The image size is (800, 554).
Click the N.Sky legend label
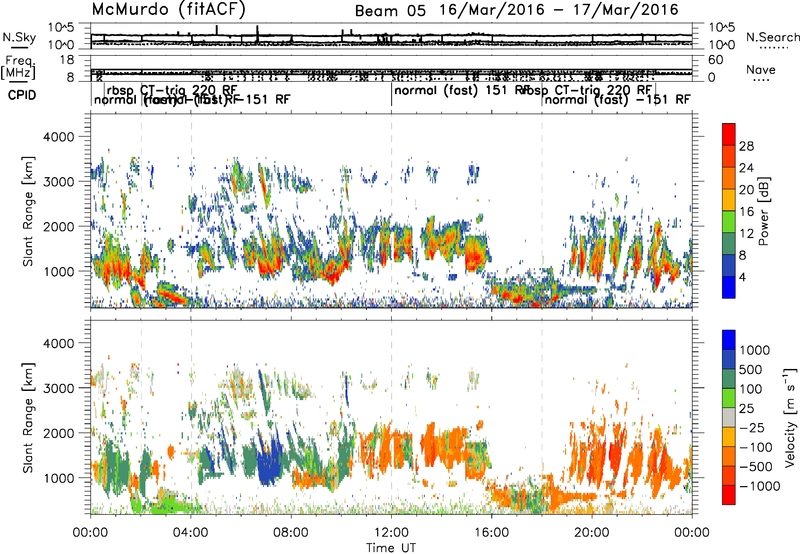pos(19,38)
